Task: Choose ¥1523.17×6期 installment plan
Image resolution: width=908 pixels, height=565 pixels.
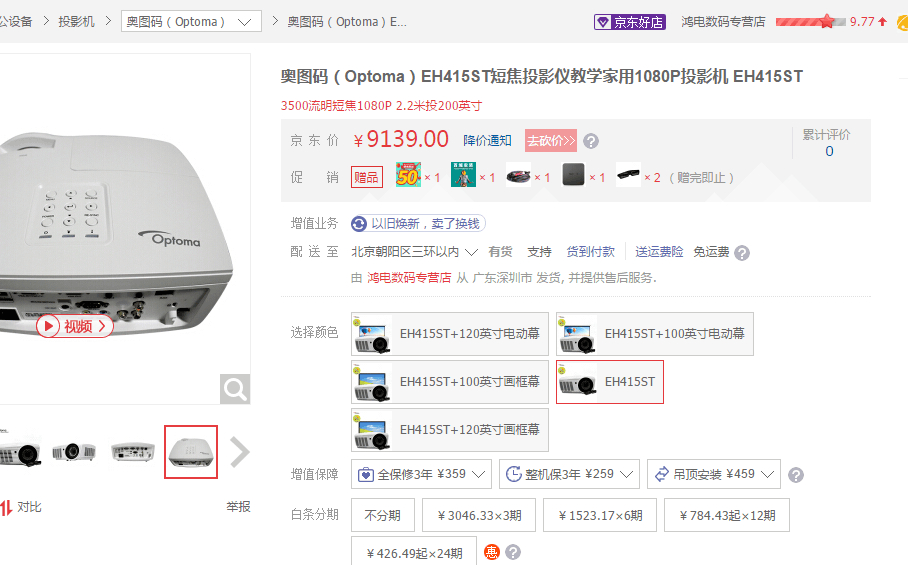Action: [x=600, y=515]
